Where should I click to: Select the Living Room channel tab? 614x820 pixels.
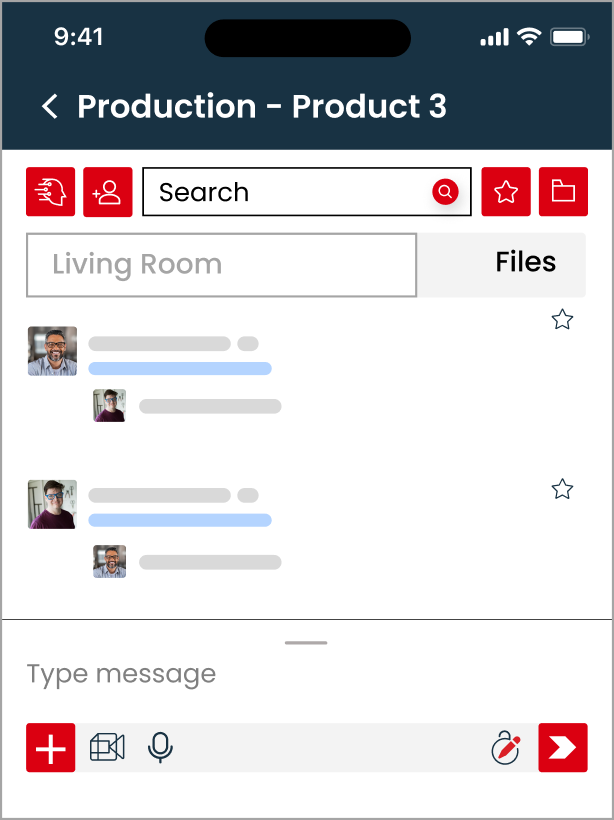(221, 264)
